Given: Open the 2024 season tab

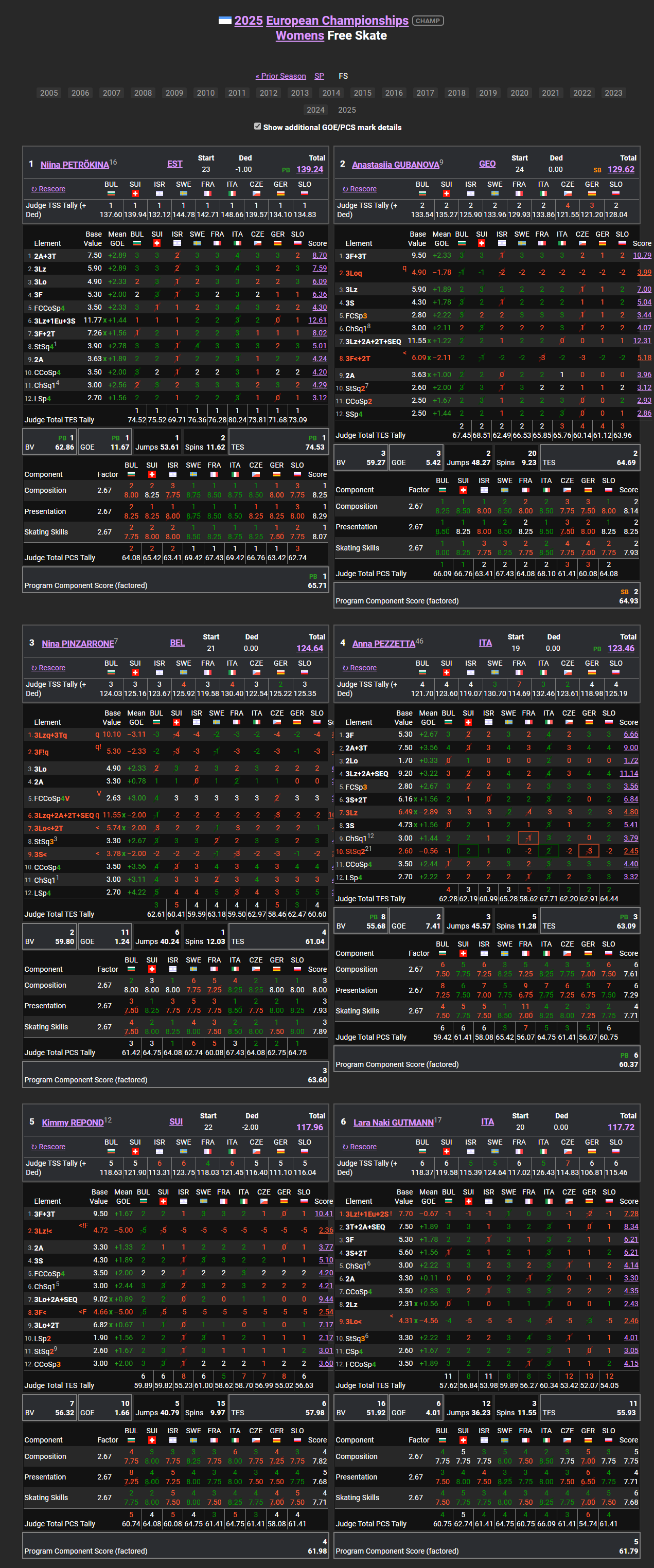Looking at the screenshot, I should [x=315, y=110].
